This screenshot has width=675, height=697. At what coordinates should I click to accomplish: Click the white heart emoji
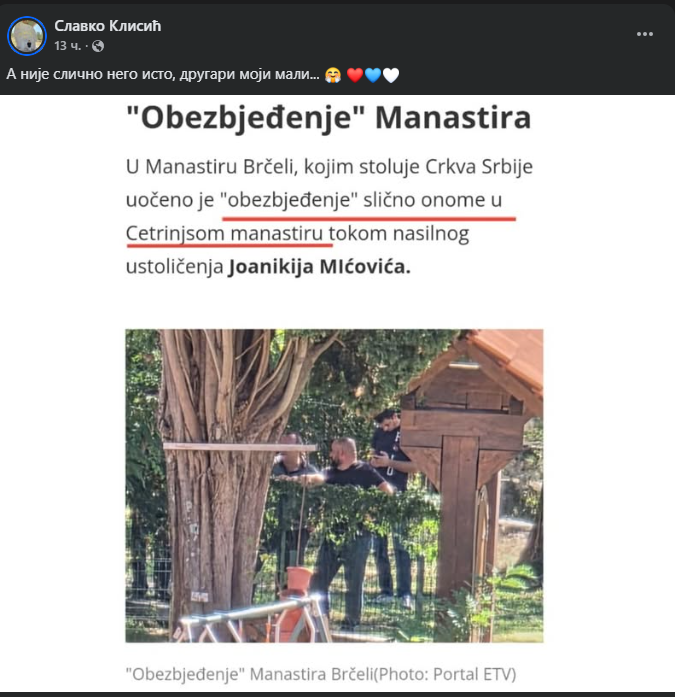click(x=391, y=75)
